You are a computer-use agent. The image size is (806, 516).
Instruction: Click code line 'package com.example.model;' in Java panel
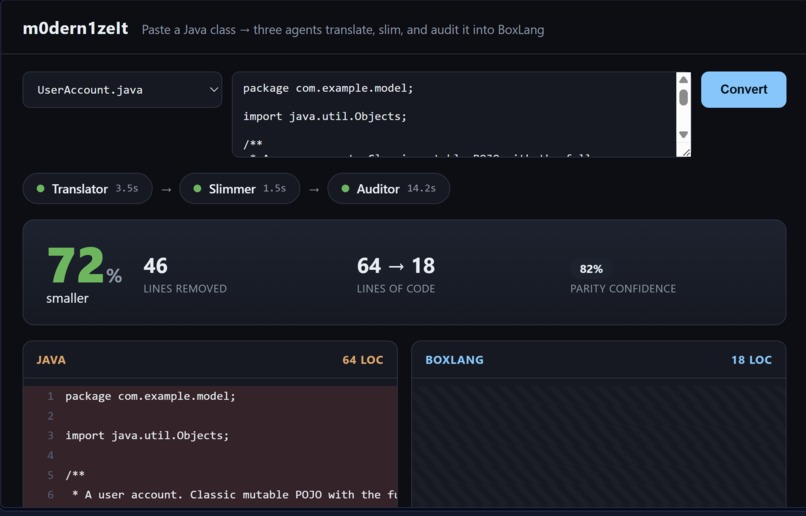(x=150, y=396)
